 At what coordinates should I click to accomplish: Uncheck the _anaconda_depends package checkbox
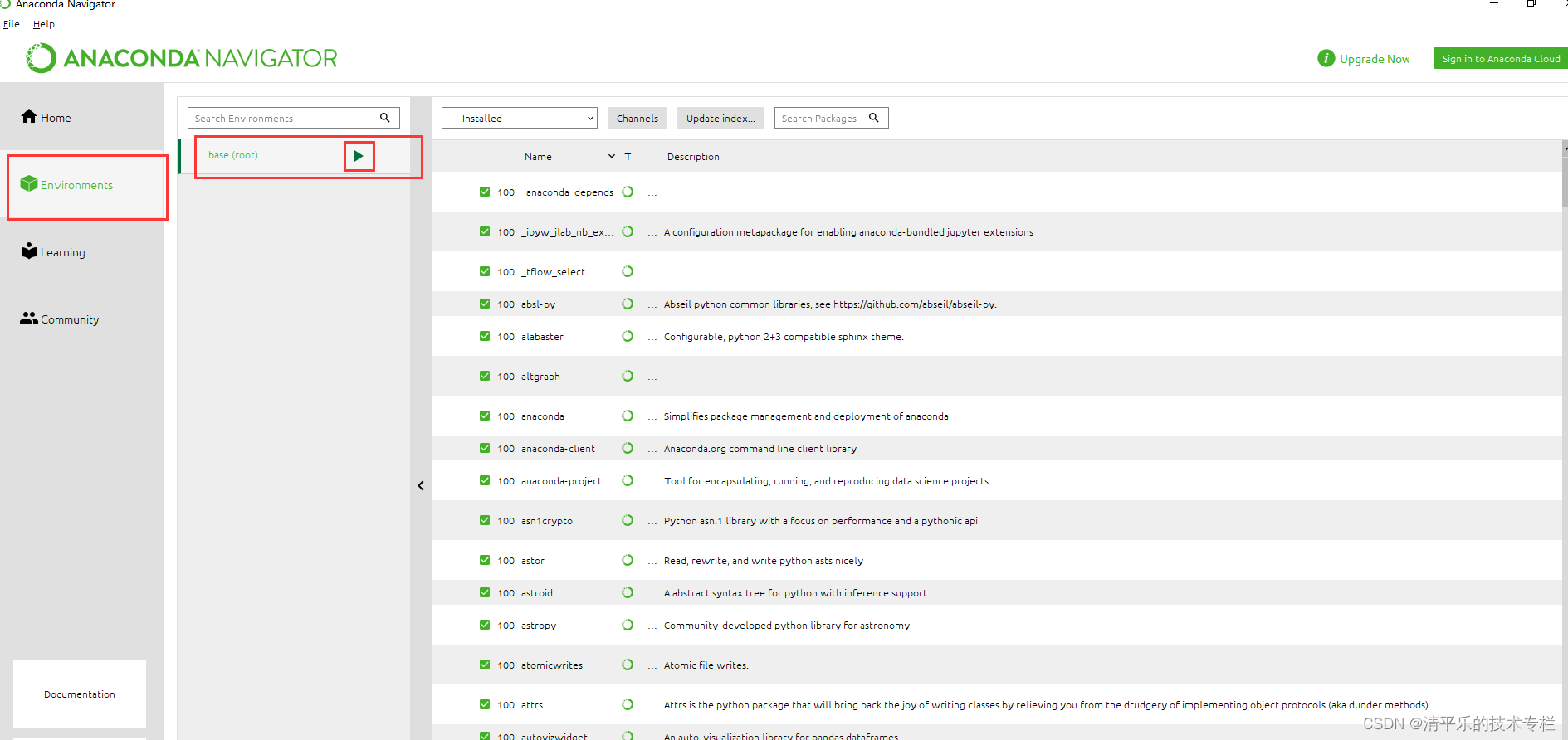pos(485,192)
